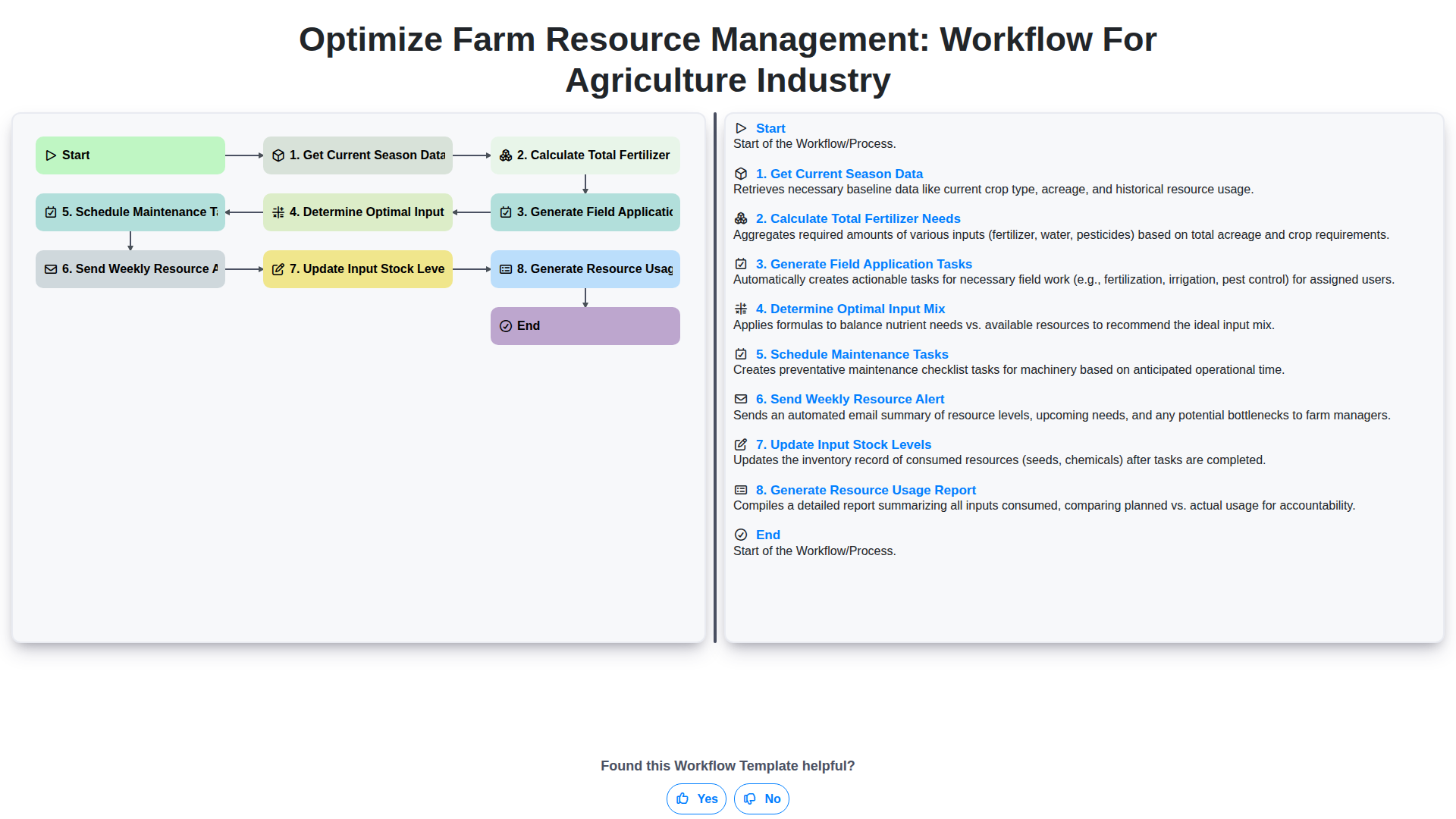Viewport: 1456px width, 819px height.
Task: Click the checkmark circle icon in the End node
Action: point(506,326)
